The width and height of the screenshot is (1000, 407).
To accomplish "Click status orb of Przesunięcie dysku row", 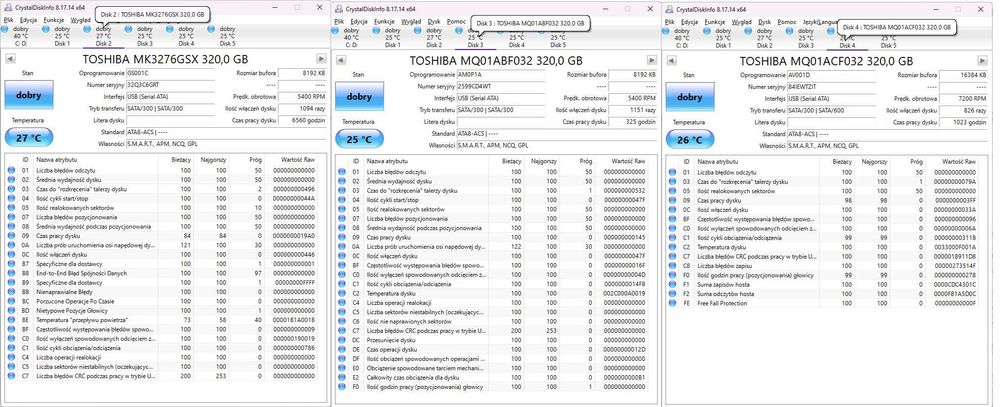I will [341, 340].
